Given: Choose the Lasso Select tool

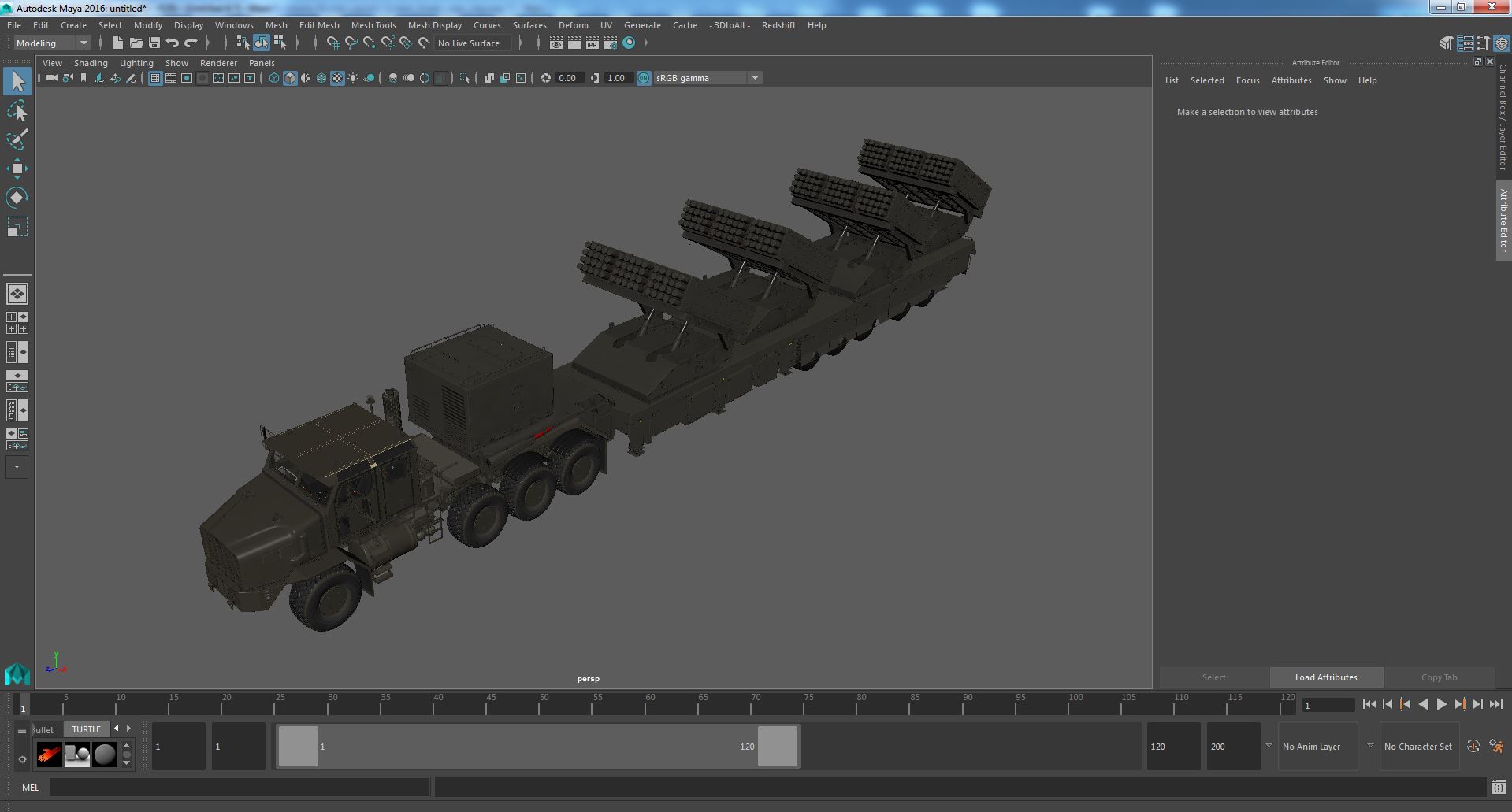Looking at the screenshot, I should tap(17, 111).
